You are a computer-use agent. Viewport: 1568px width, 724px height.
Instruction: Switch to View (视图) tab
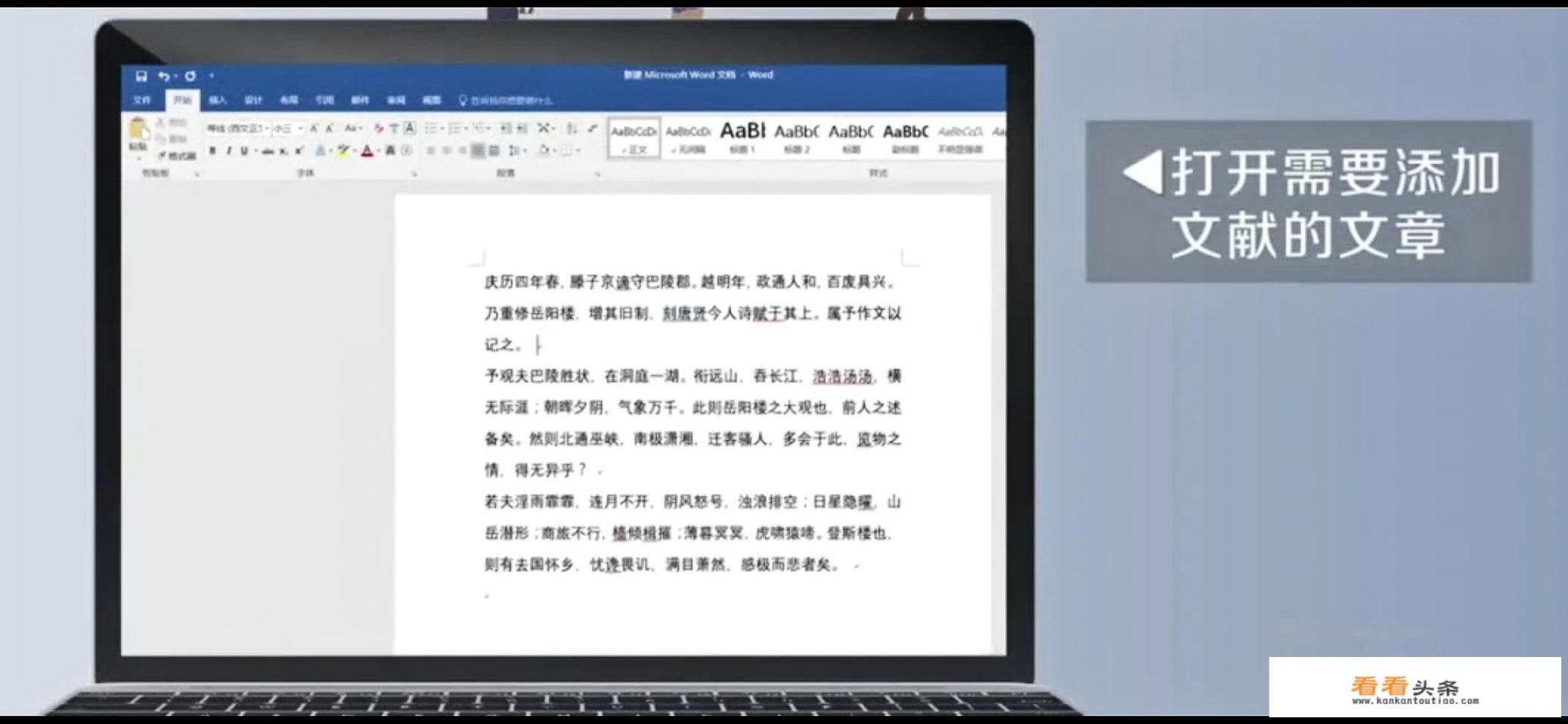(432, 101)
